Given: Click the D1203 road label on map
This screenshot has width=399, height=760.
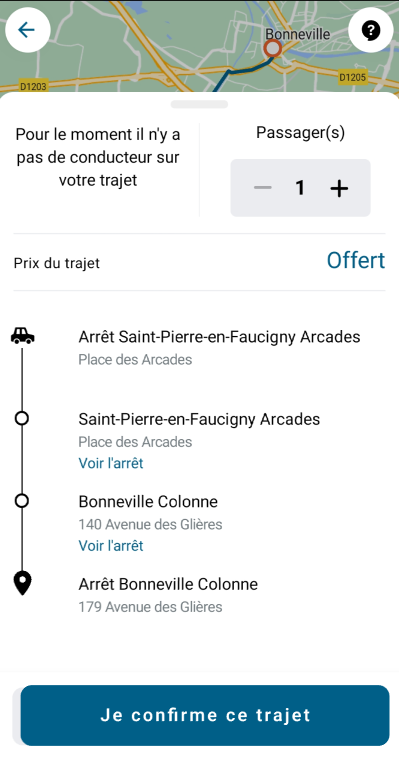Looking at the screenshot, I should point(34,86).
